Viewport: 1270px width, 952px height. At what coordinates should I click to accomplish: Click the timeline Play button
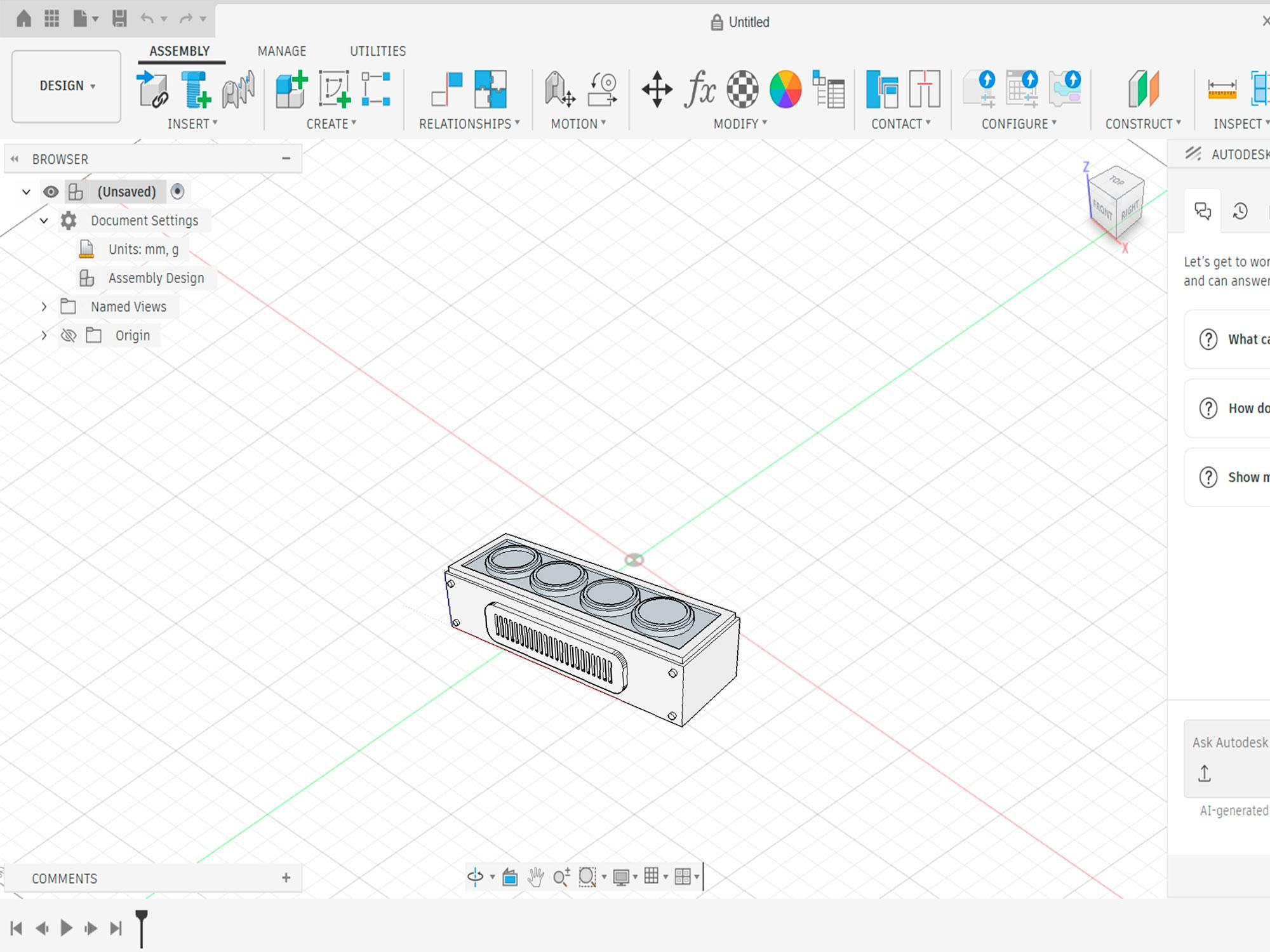(x=66, y=928)
